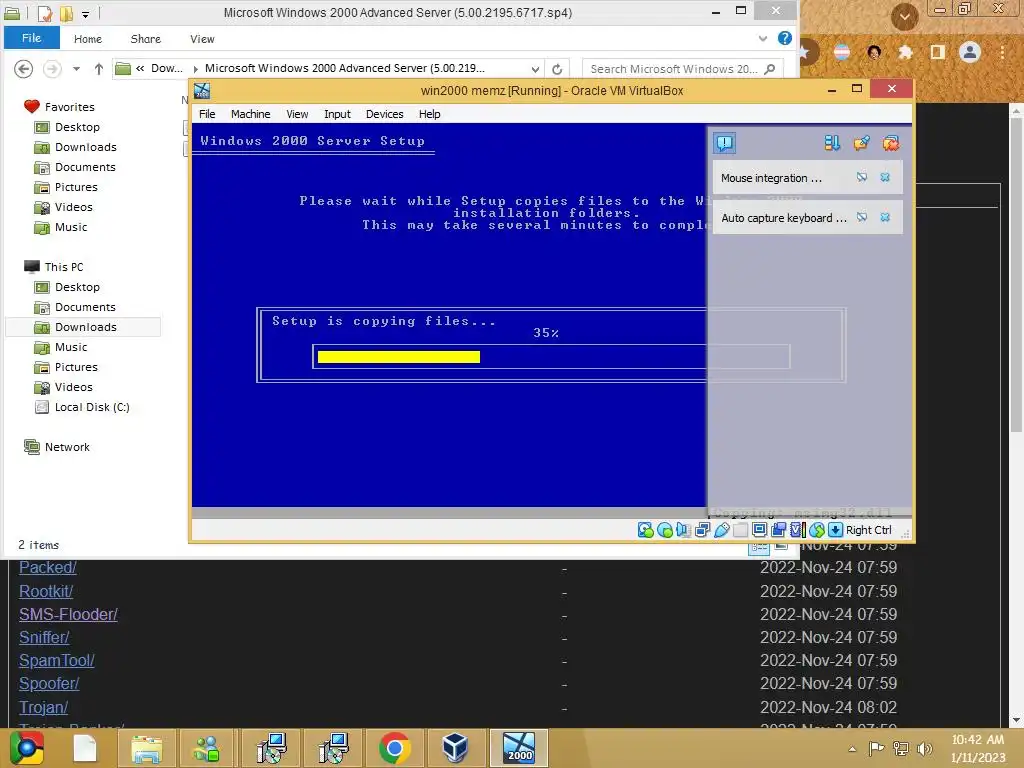Open the SMS-Flooder/ directory link
This screenshot has height=768, width=1024.
(x=68, y=614)
